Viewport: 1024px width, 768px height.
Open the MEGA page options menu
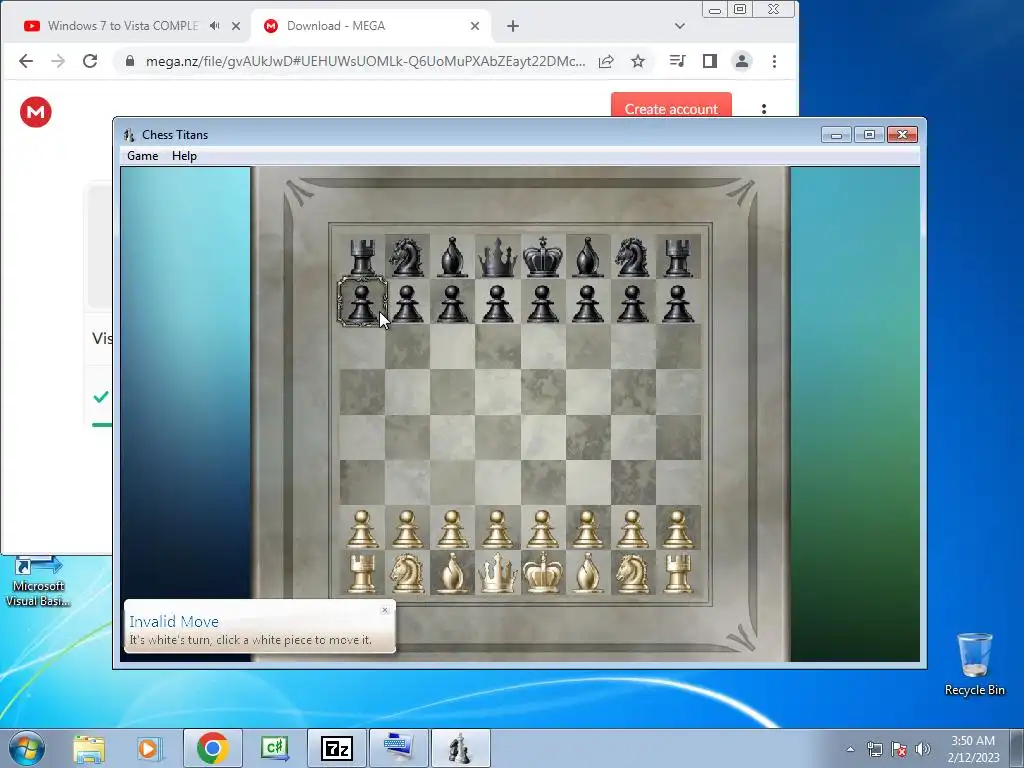(x=763, y=108)
